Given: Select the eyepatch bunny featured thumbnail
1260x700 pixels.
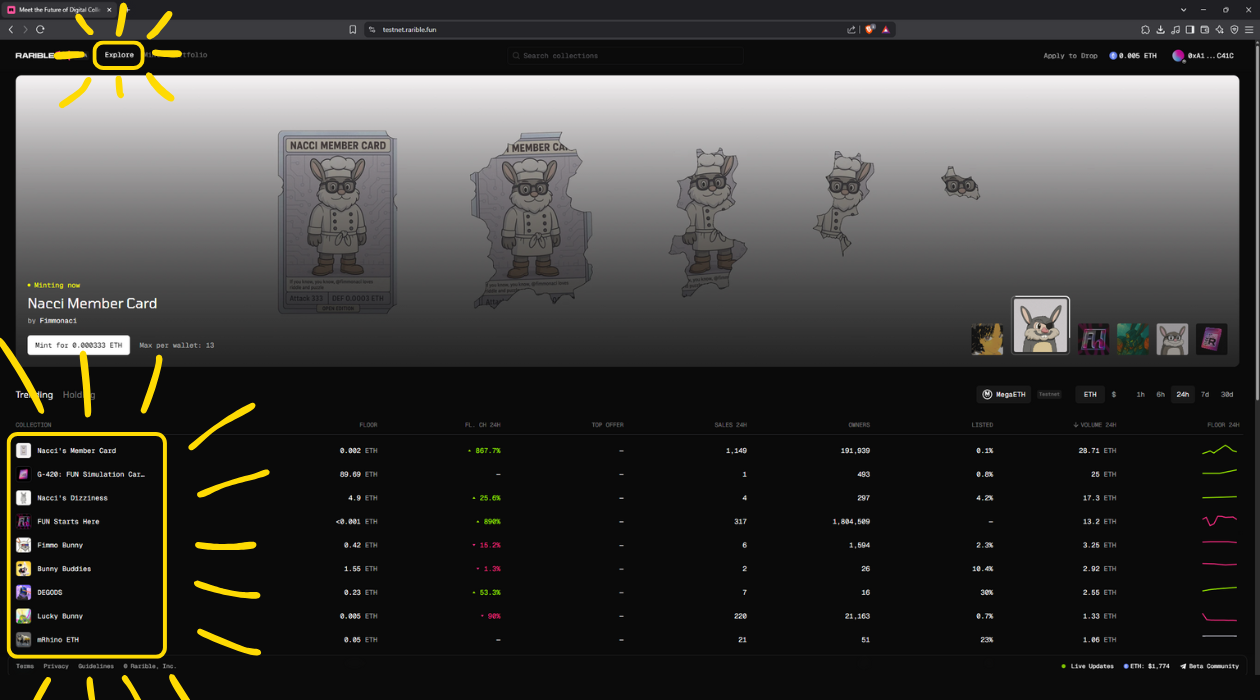Looking at the screenshot, I should click(x=1041, y=325).
